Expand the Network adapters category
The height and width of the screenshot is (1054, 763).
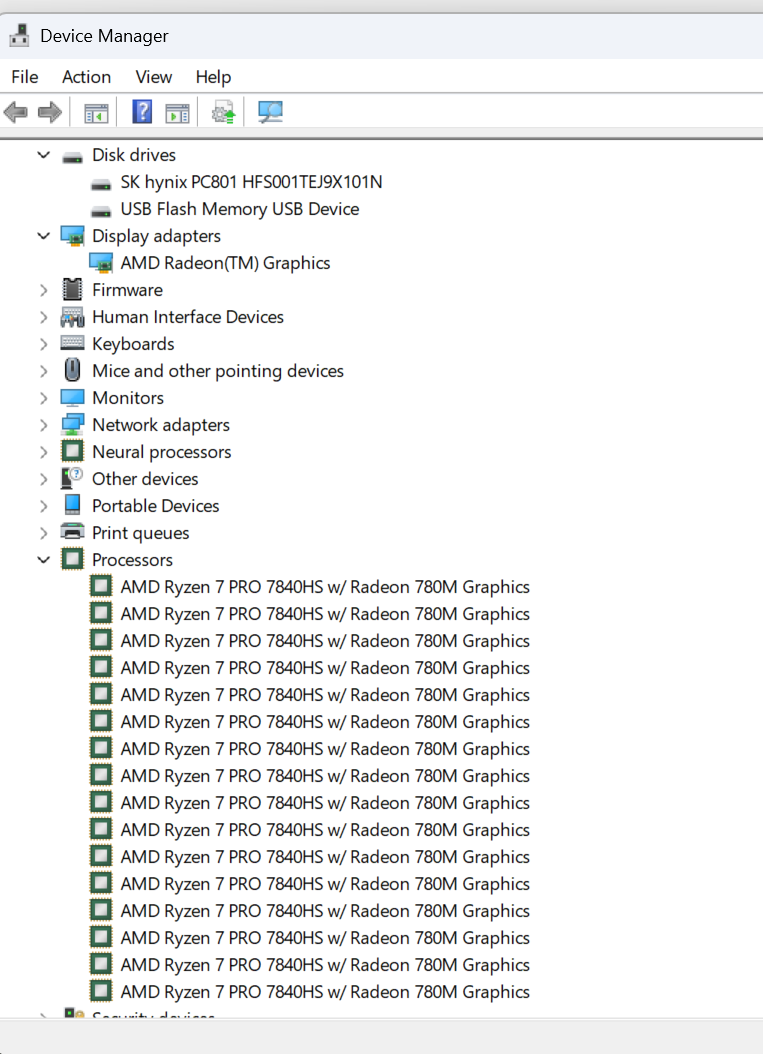(x=44, y=425)
